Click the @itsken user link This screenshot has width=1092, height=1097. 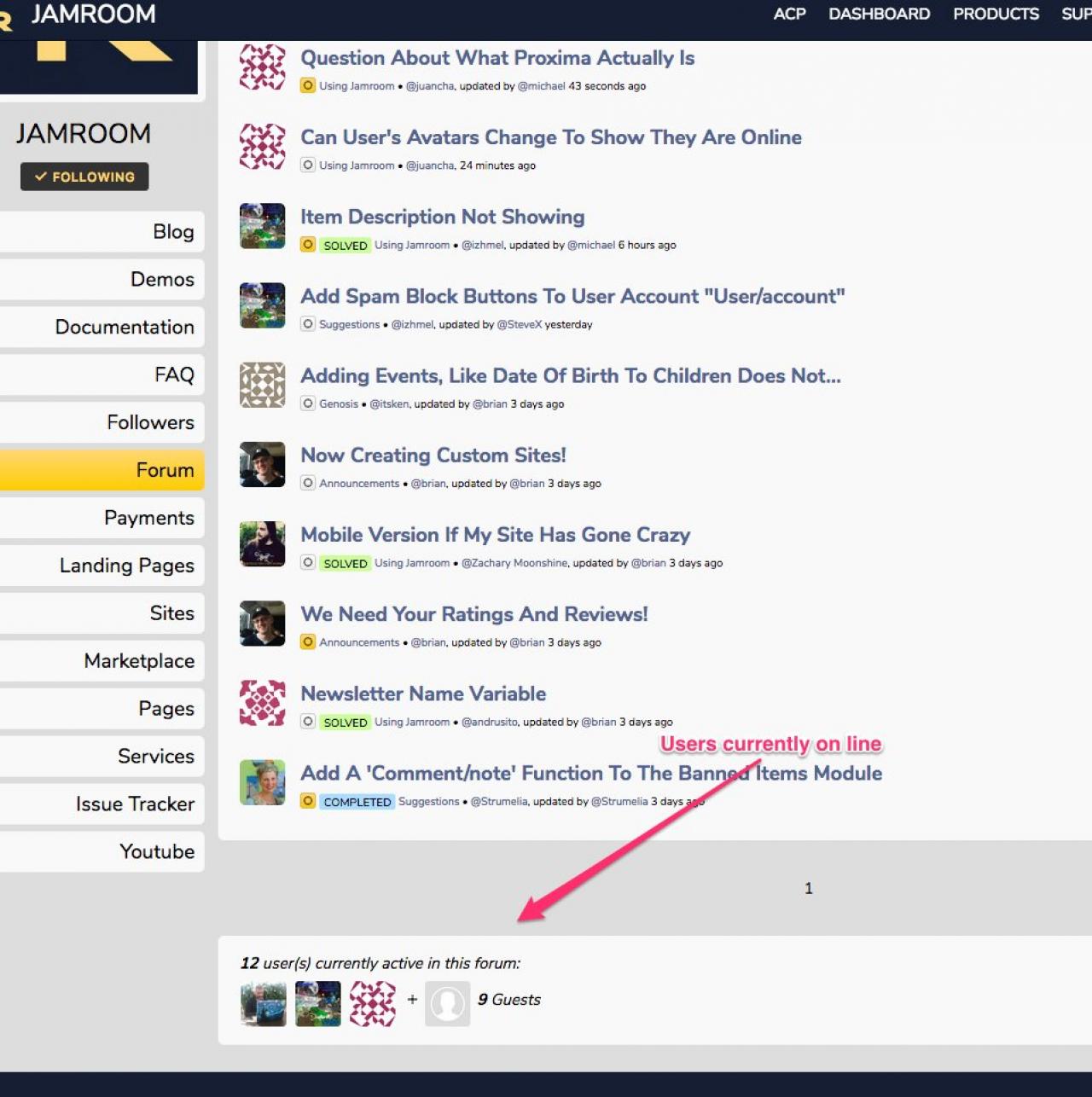[x=389, y=404]
